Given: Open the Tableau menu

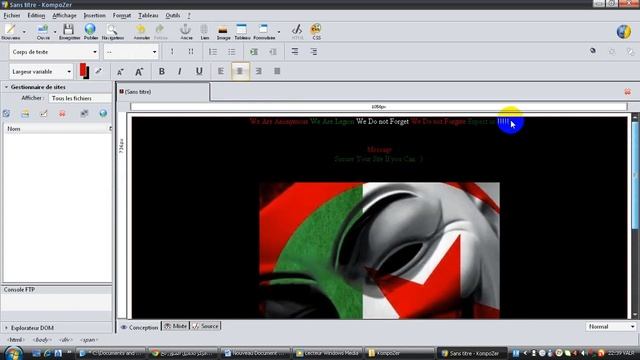Looking at the screenshot, I should pyautogui.click(x=148, y=16).
